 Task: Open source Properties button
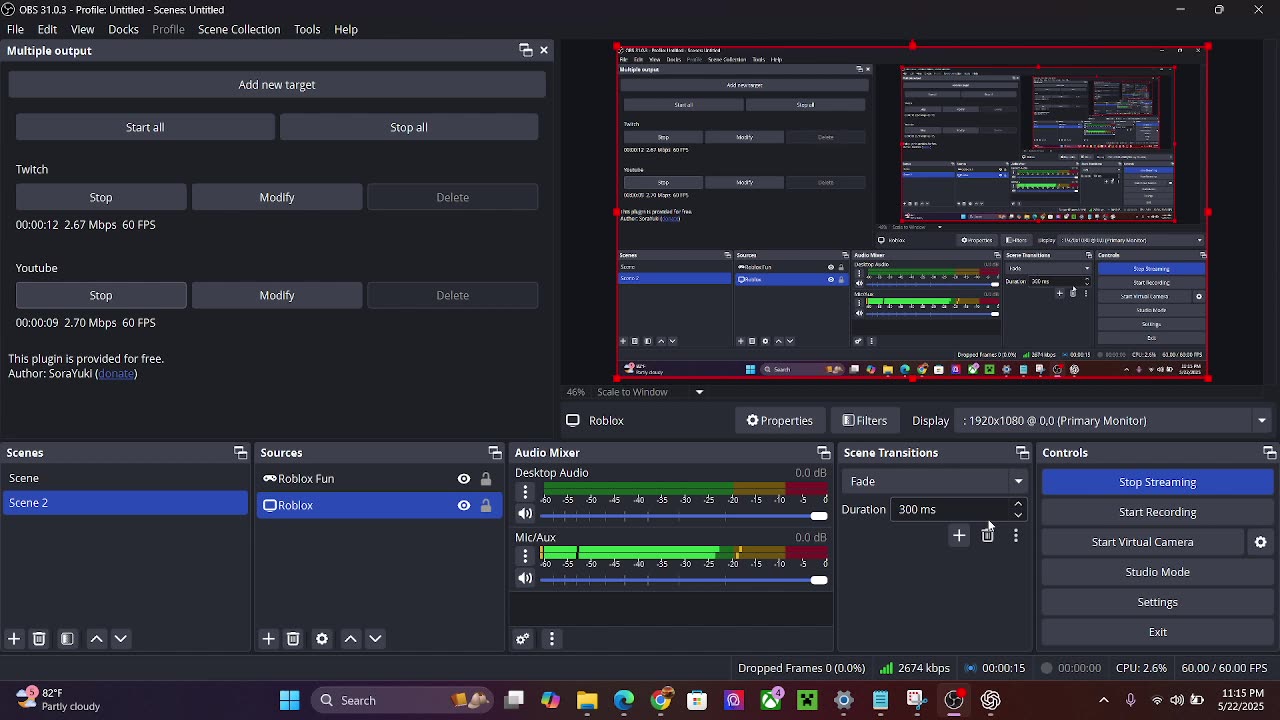[780, 421]
